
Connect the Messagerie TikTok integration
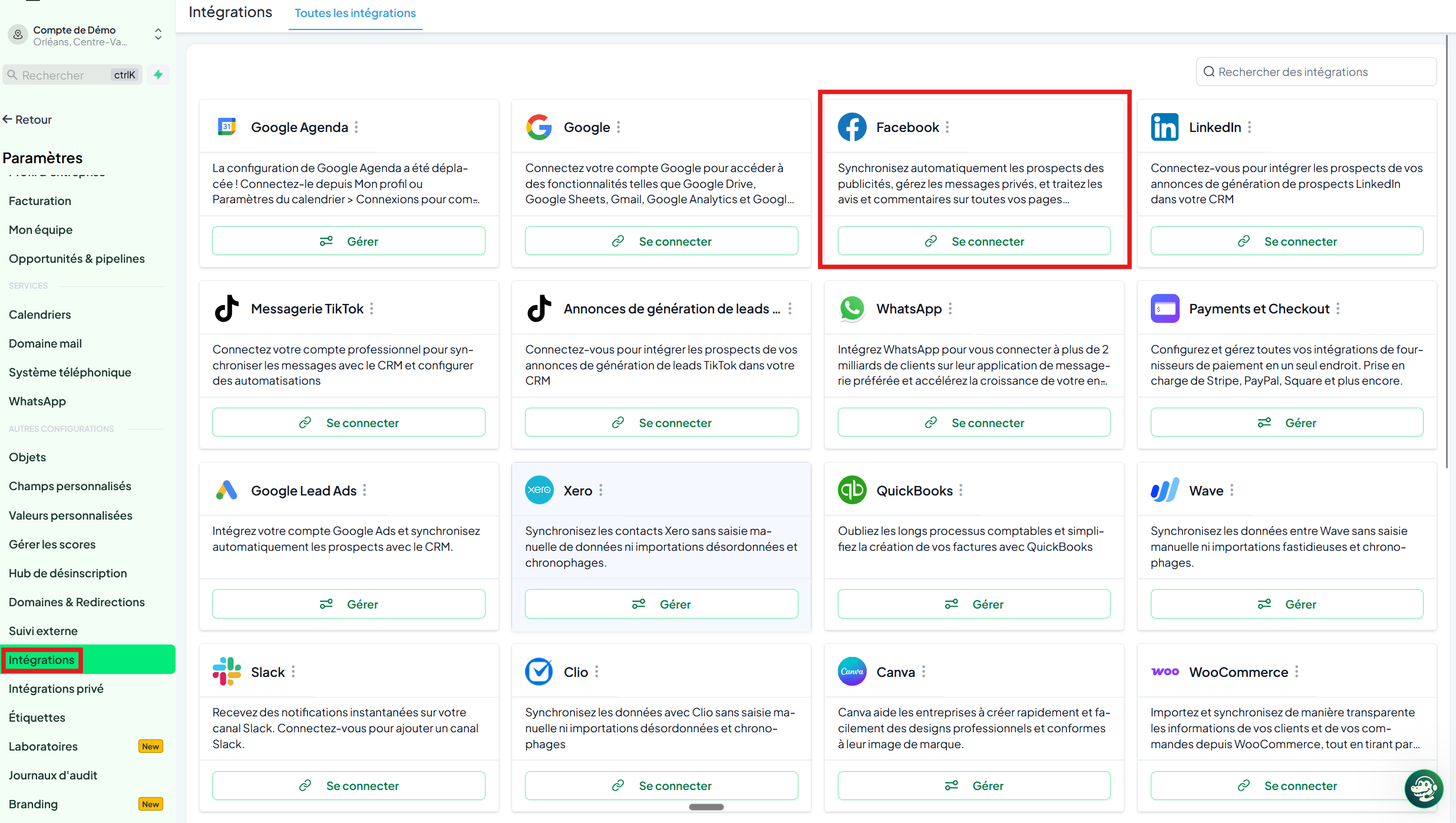pyautogui.click(x=349, y=422)
